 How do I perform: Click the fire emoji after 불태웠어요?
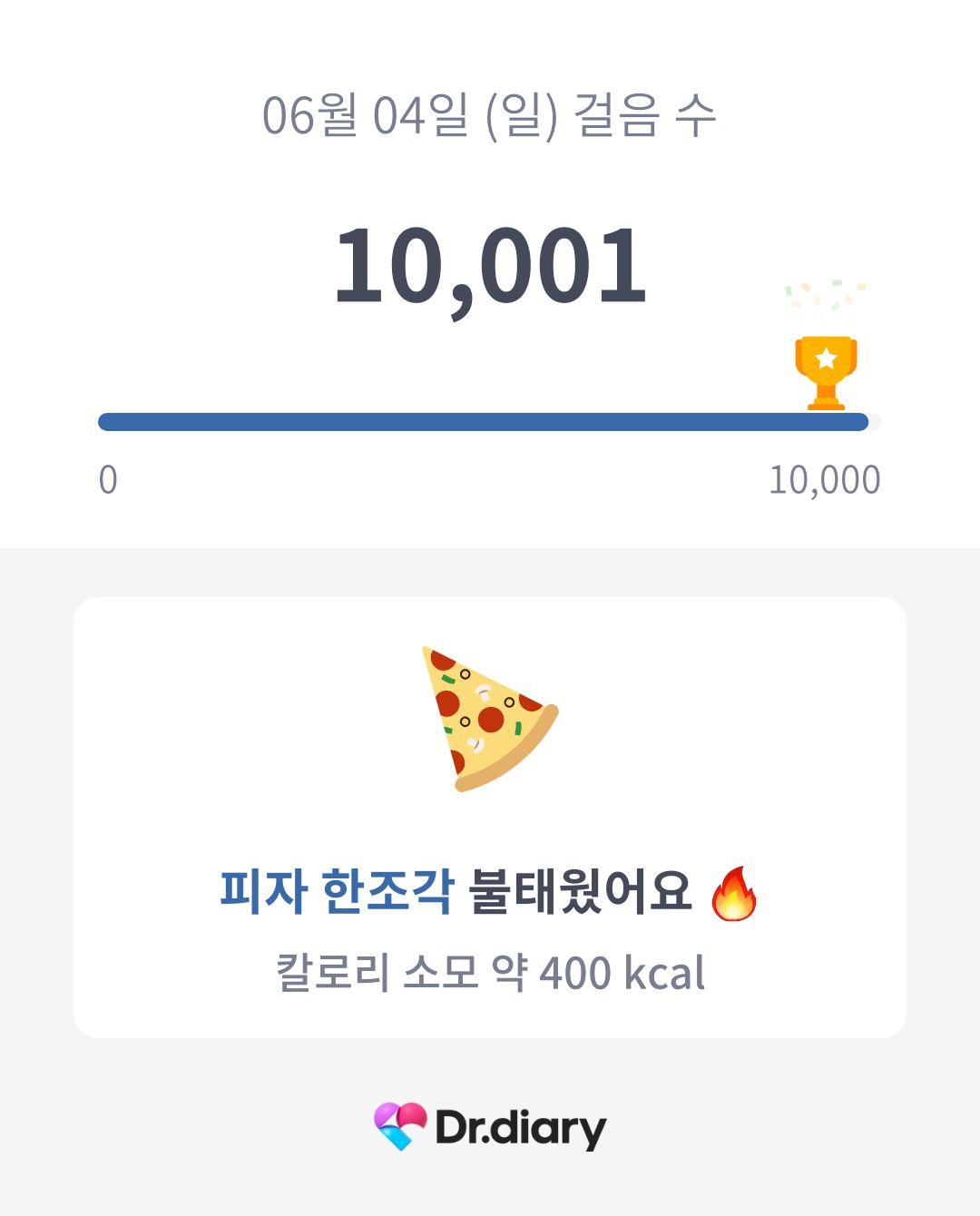[734, 893]
